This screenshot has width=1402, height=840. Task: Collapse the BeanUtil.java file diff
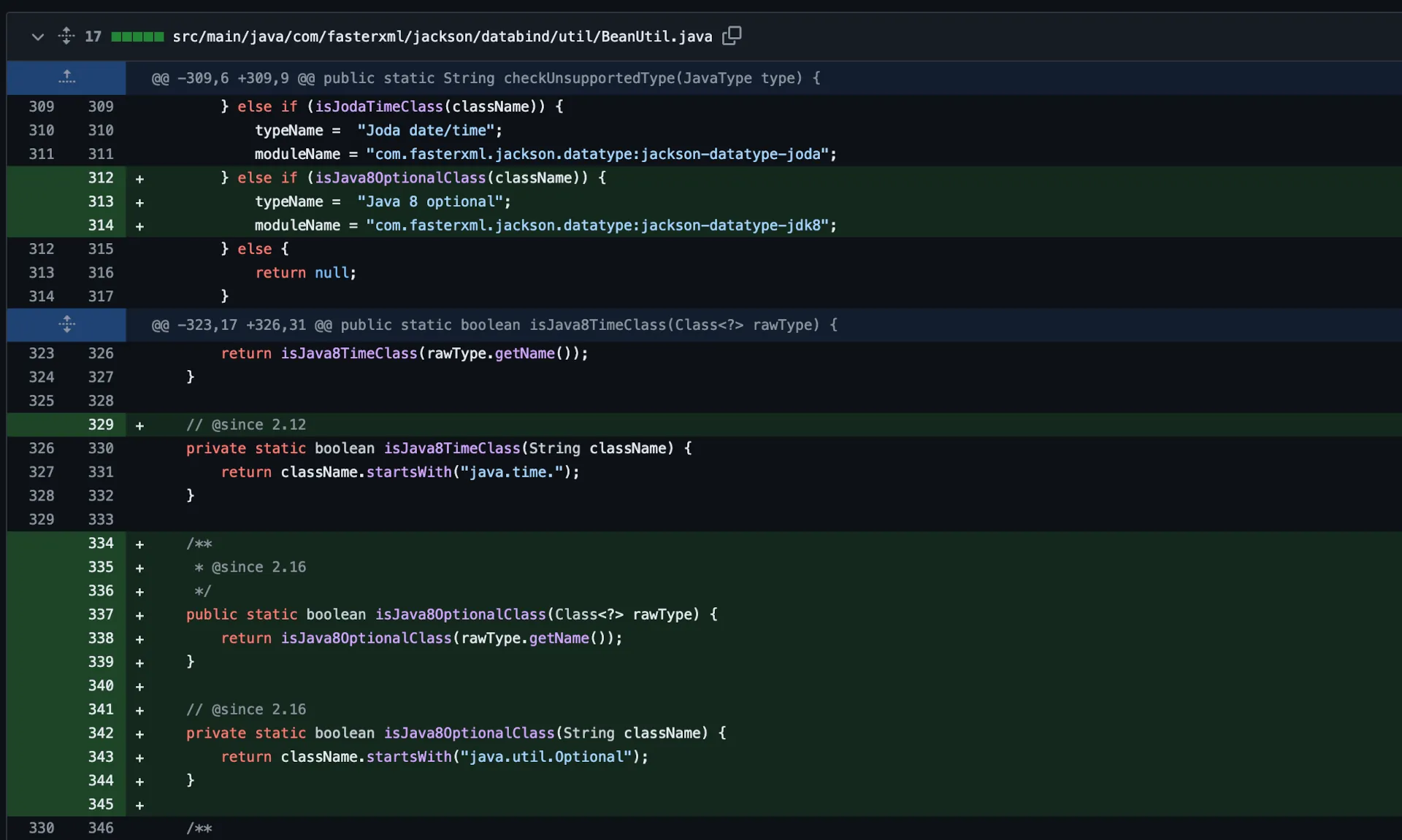pos(37,36)
